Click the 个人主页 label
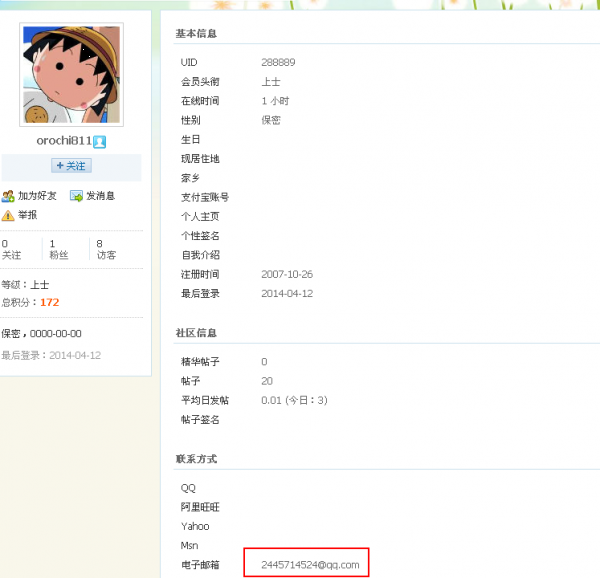The width and height of the screenshot is (600, 578). click(x=200, y=217)
